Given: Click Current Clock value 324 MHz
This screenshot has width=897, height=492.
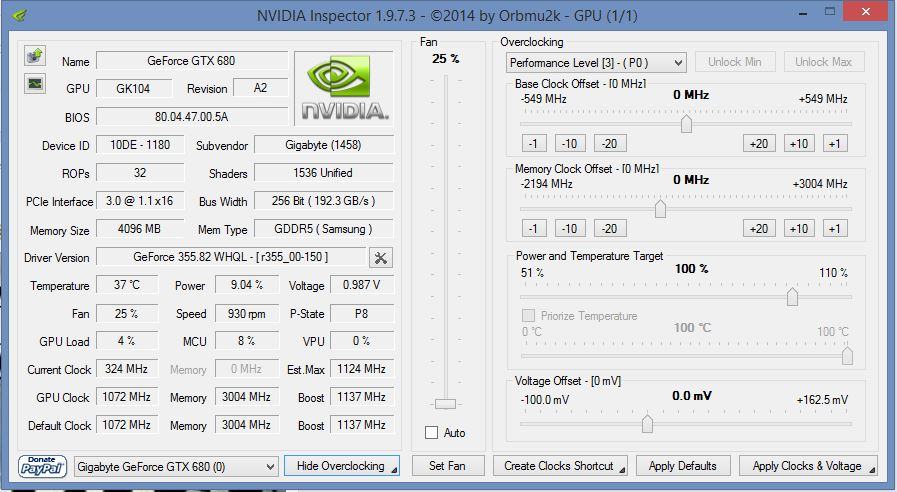Looking at the screenshot, I should click(127, 368).
